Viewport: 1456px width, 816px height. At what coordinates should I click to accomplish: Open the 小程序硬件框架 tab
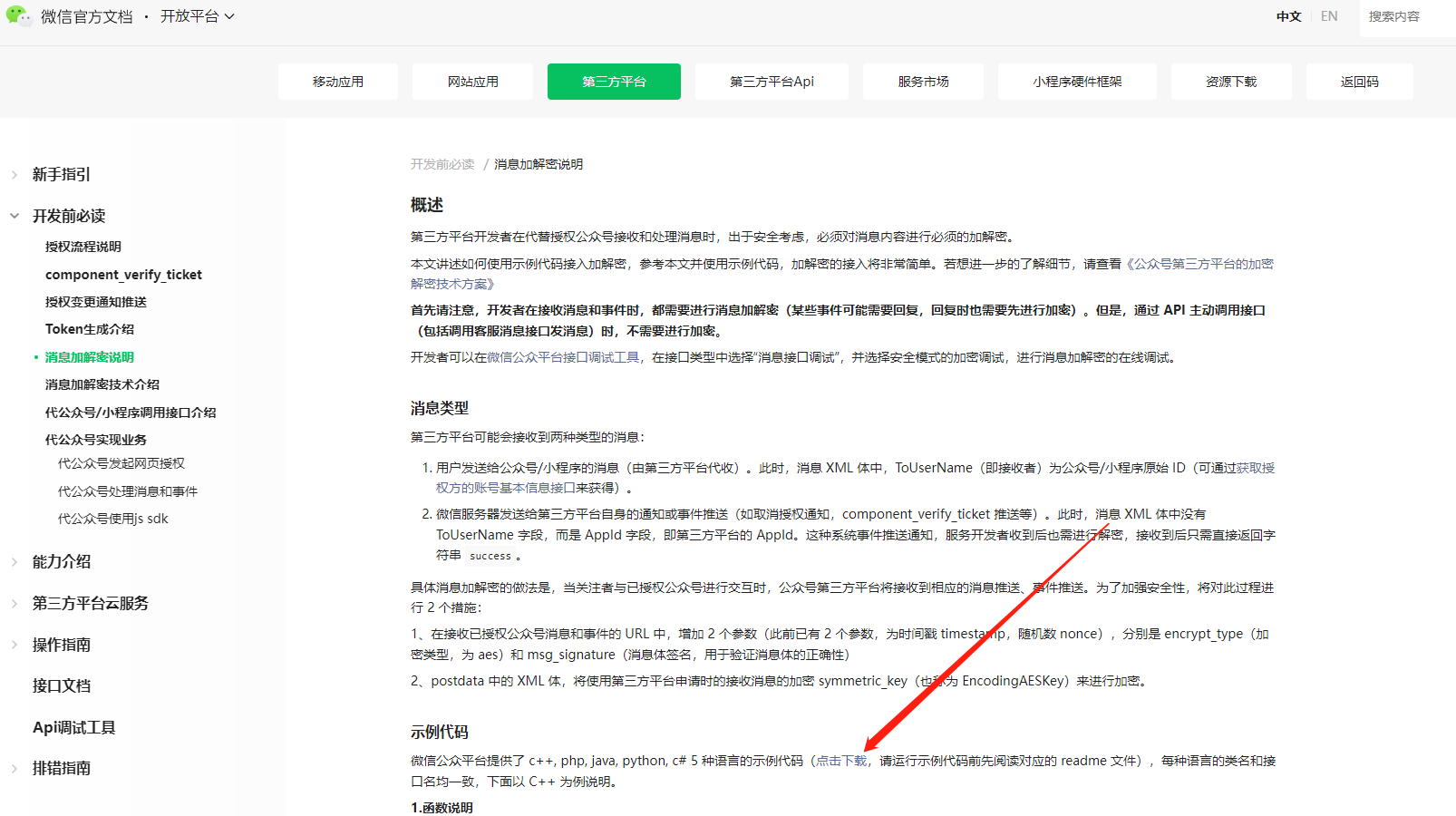[1077, 82]
